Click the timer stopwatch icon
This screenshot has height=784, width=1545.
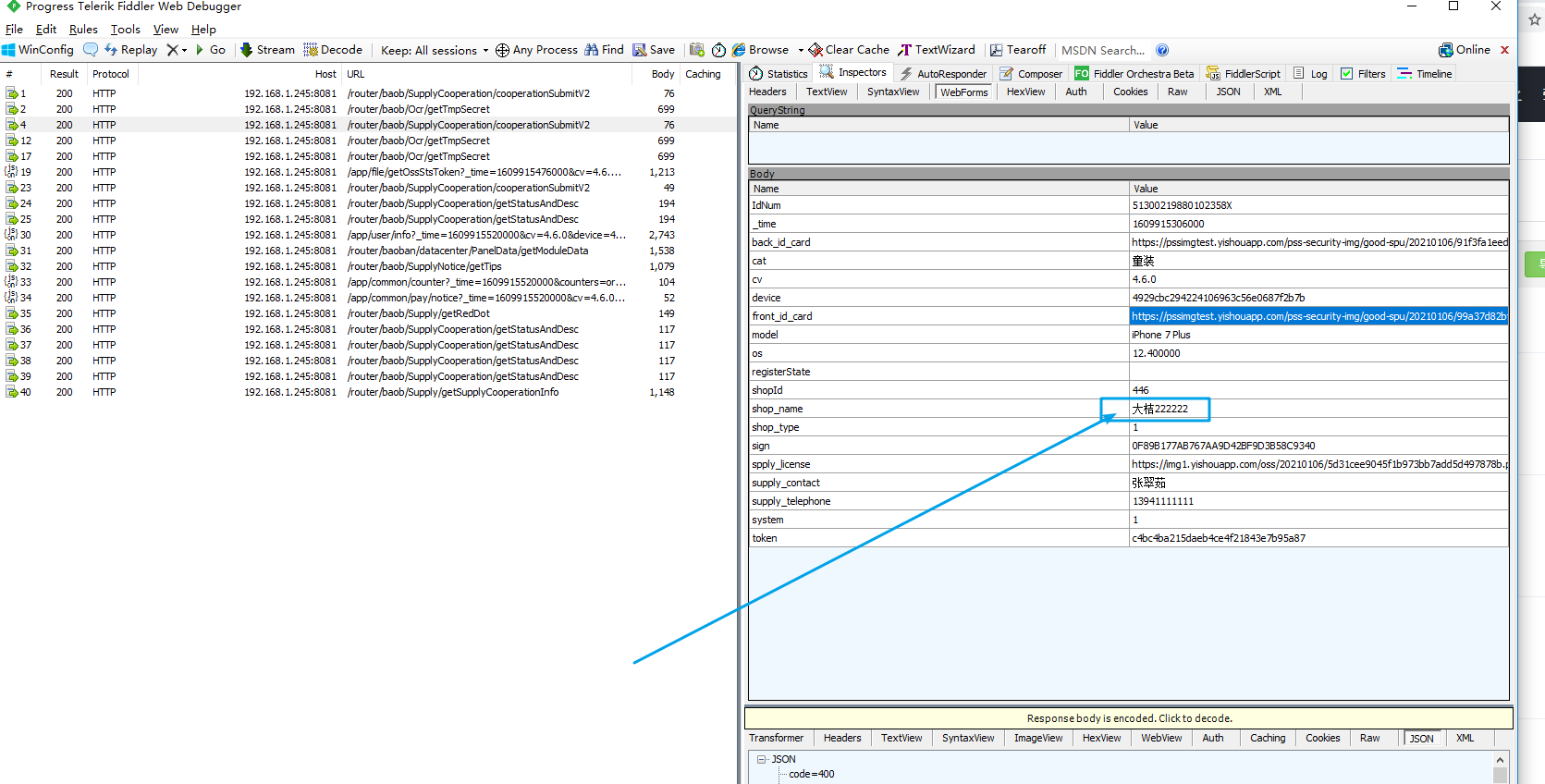tap(718, 50)
